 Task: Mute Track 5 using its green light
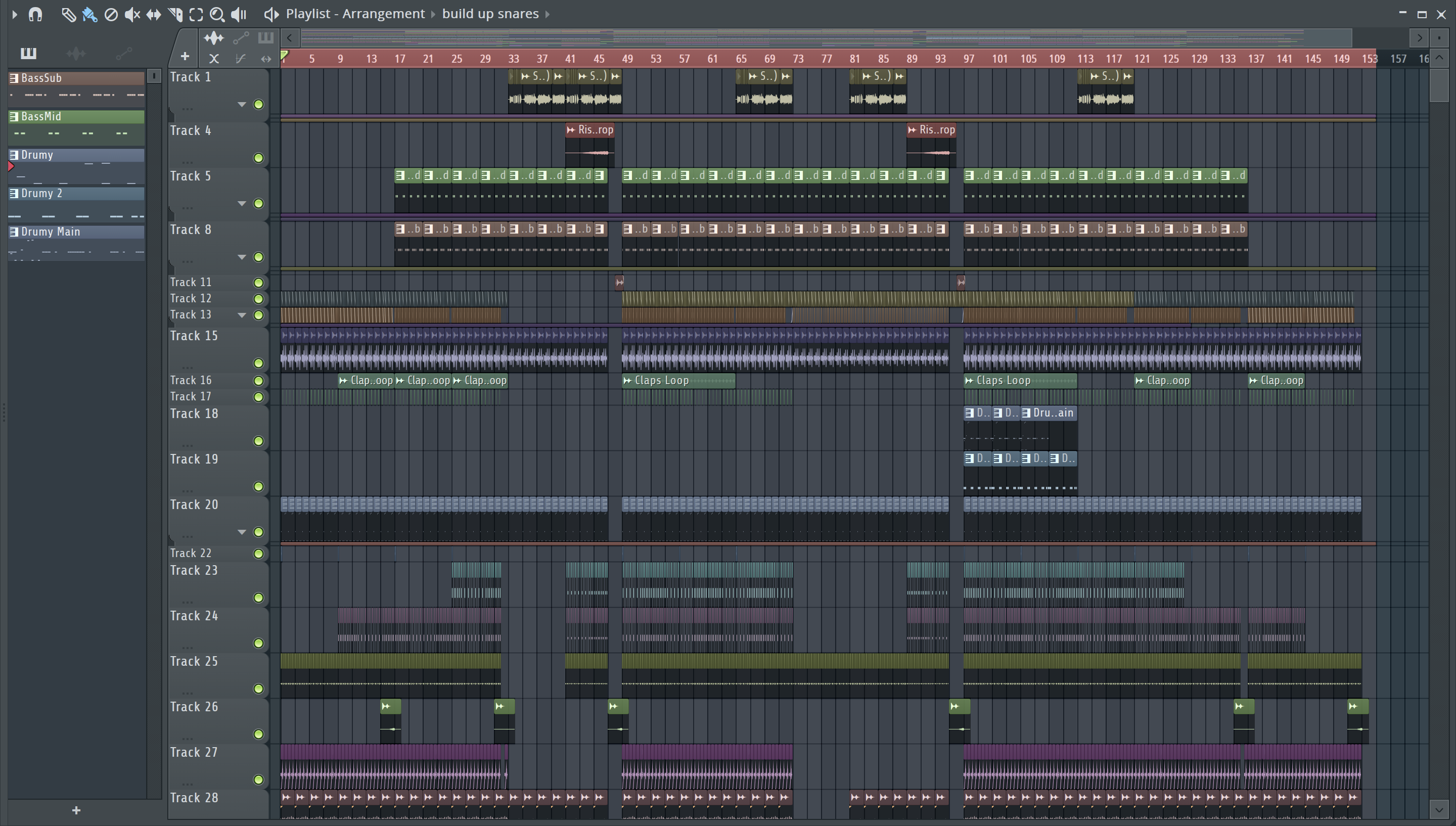tap(258, 204)
